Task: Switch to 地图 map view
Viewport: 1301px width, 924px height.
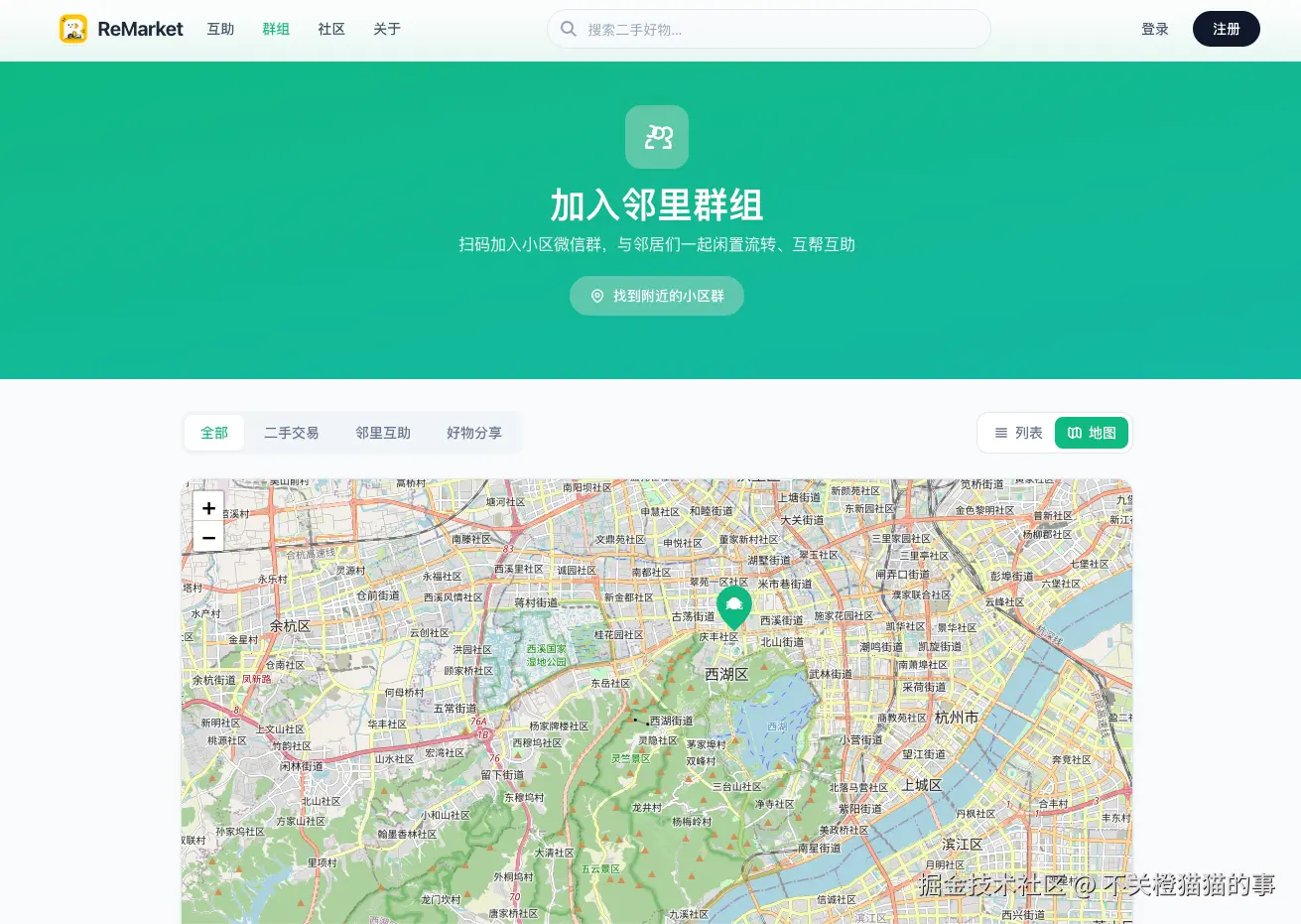Action: tap(1092, 433)
